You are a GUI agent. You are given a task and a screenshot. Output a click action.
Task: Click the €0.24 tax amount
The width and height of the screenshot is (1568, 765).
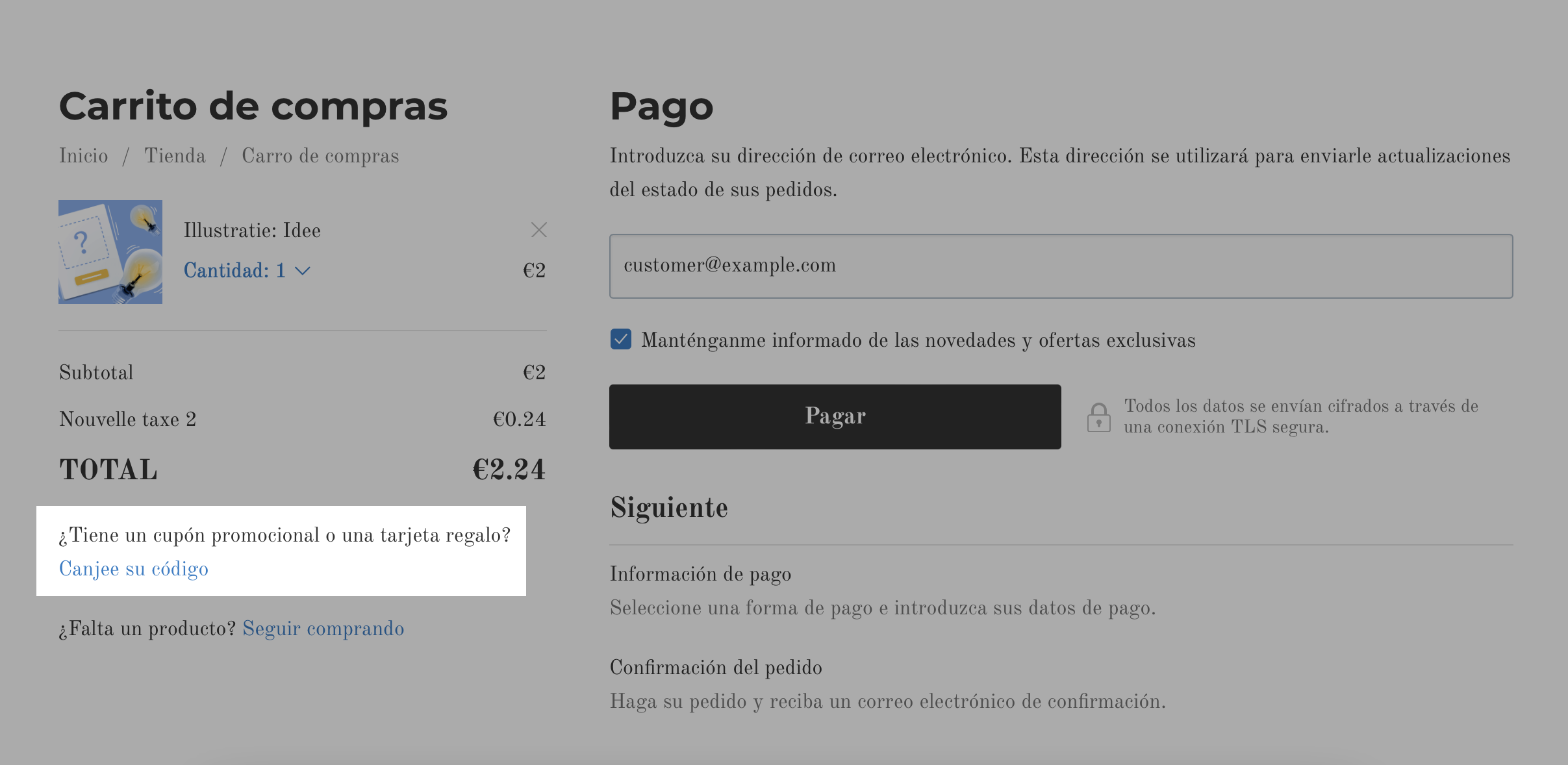(x=519, y=420)
